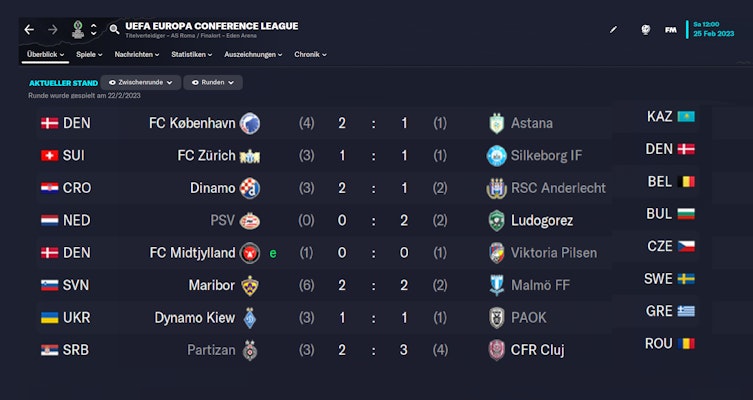
Task: Click the PAOK club badge
Action: (x=497, y=318)
